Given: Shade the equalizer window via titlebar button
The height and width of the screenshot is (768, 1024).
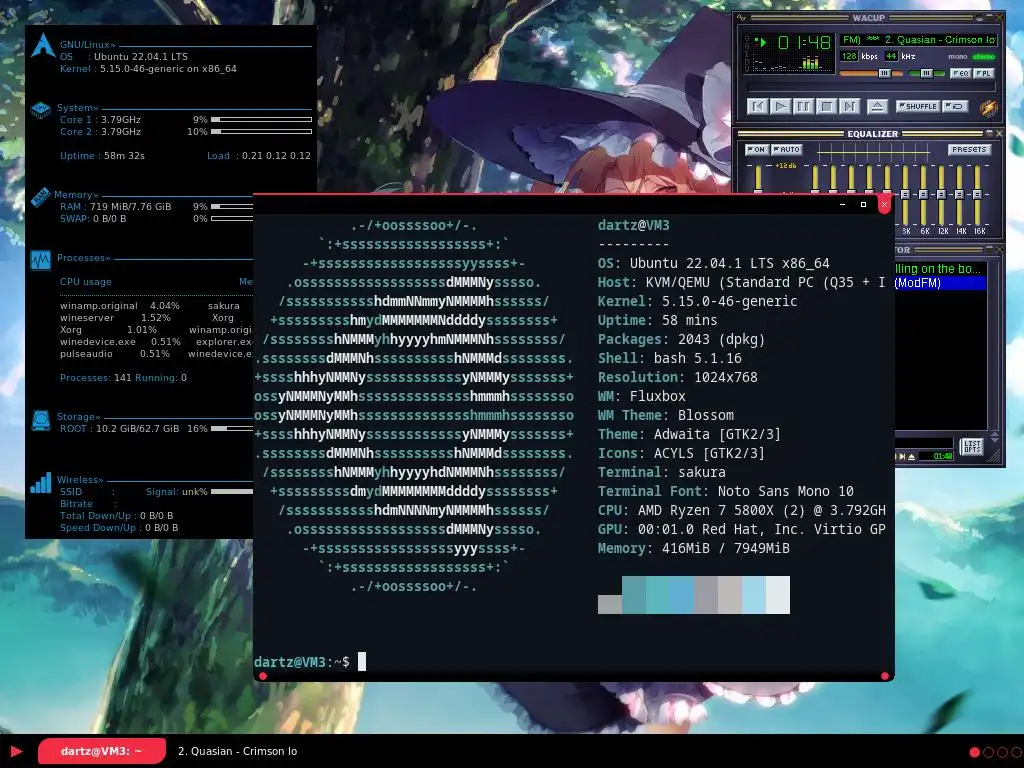Looking at the screenshot, I should [989, 133].
